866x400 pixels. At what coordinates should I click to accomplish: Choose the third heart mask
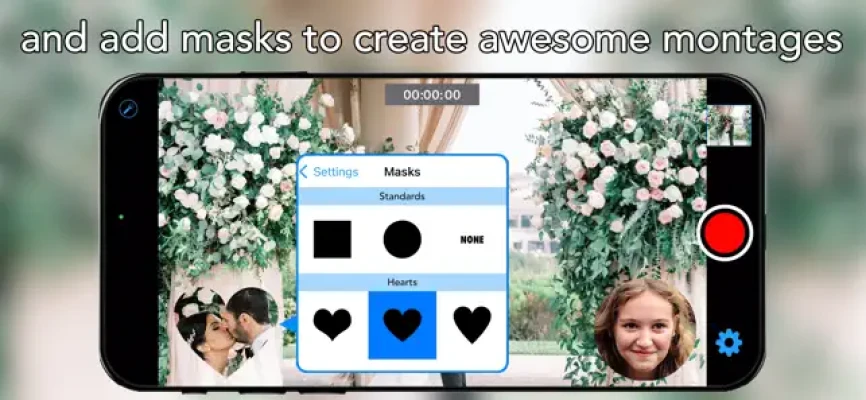click(x=472, y=324)
